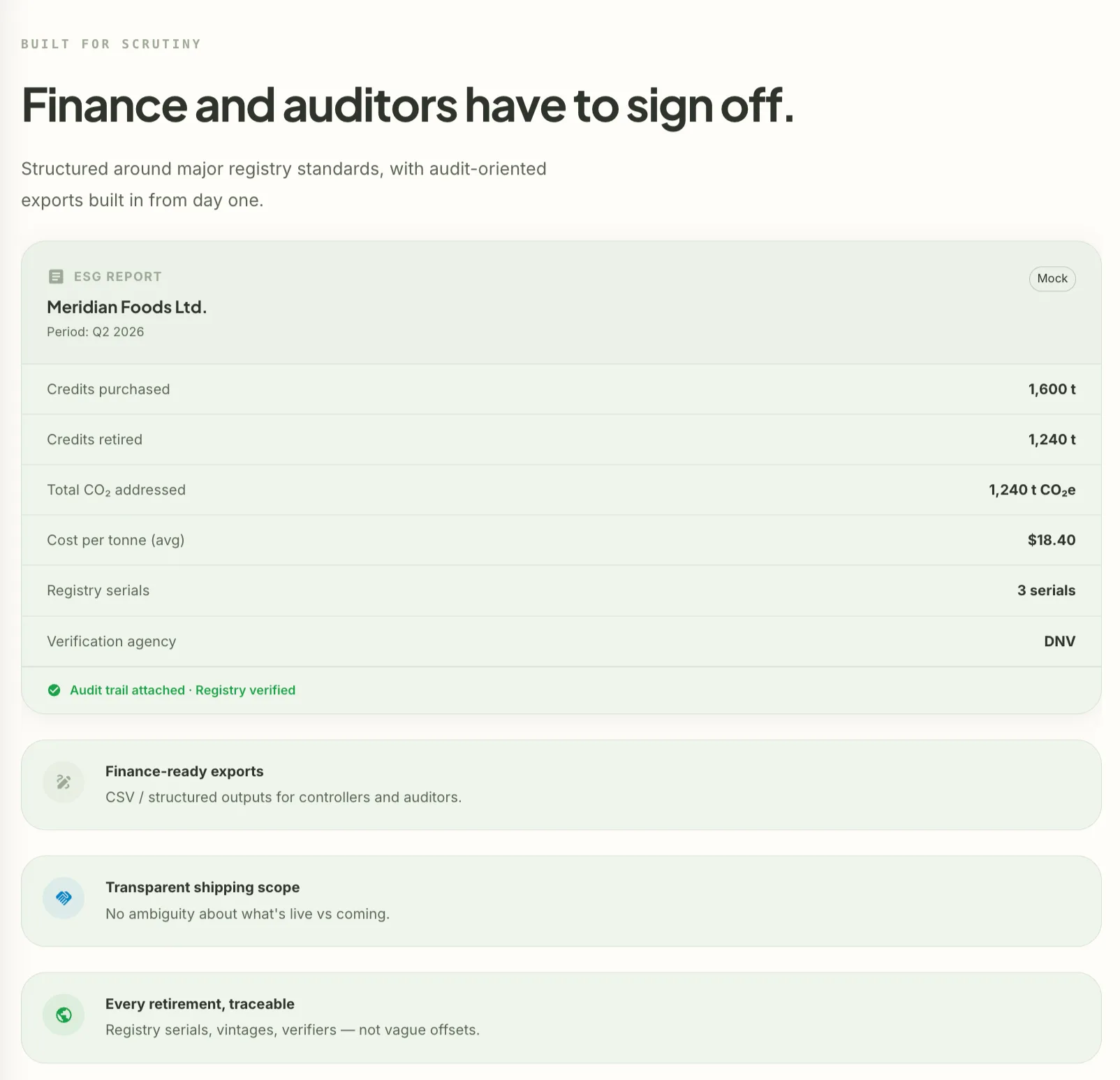Open the Finance-ready exports card
1120x1080 pixels.
561,785
